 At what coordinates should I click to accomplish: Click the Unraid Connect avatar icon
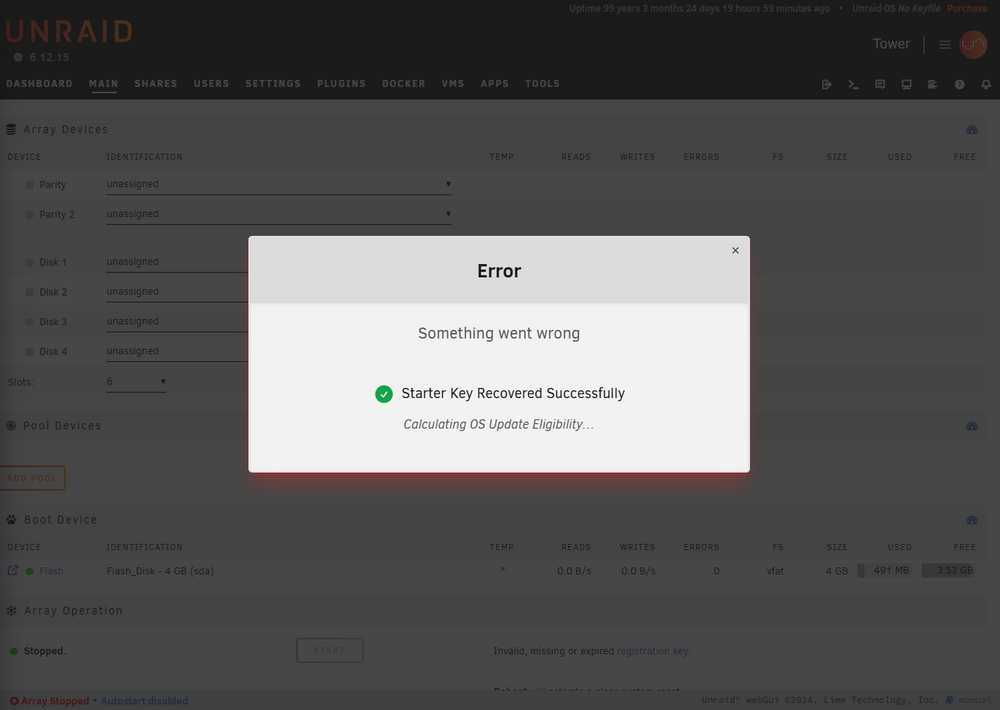point(973,45)
